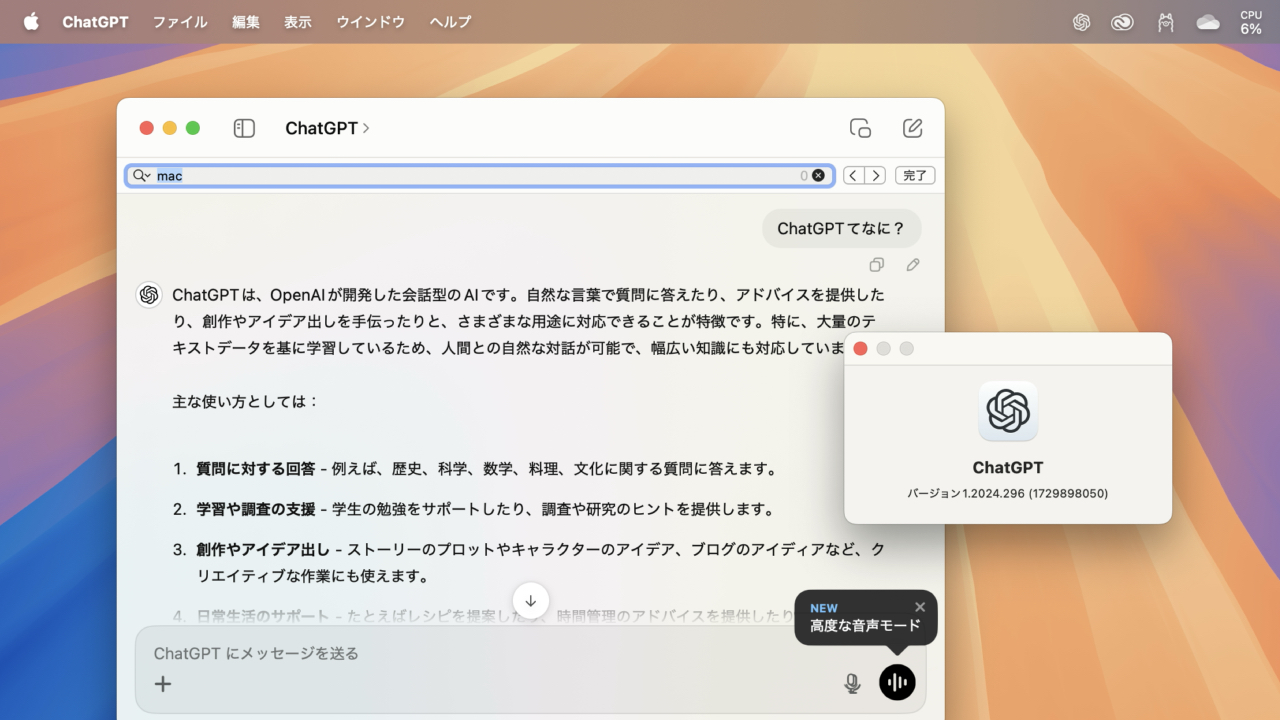This screenshot has width=1280, height=720.
Task: Click the 高度な音声モード tooltip label
Action: [x=865, y=626]
